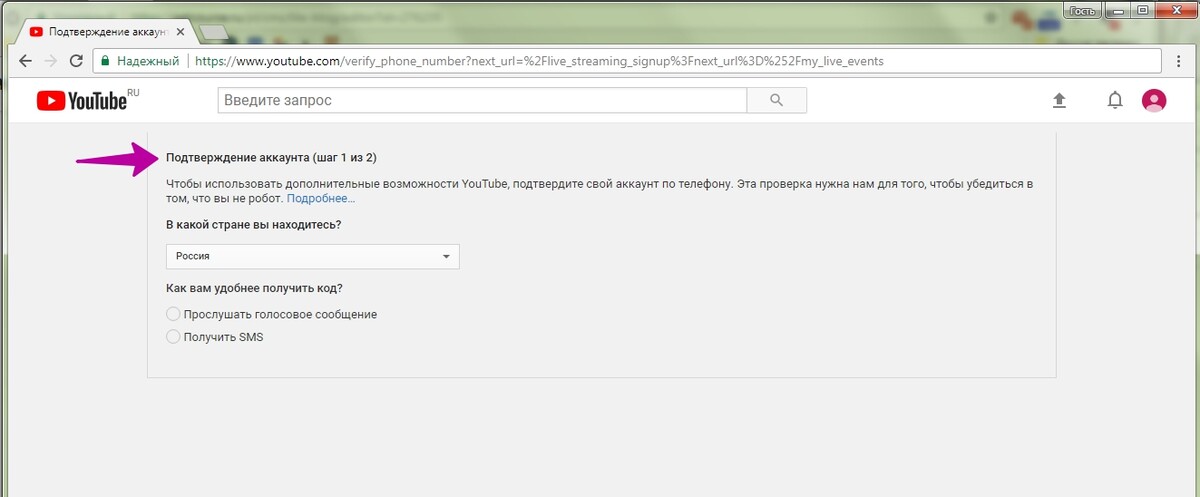Close the Chrome window

(1175, 10)
